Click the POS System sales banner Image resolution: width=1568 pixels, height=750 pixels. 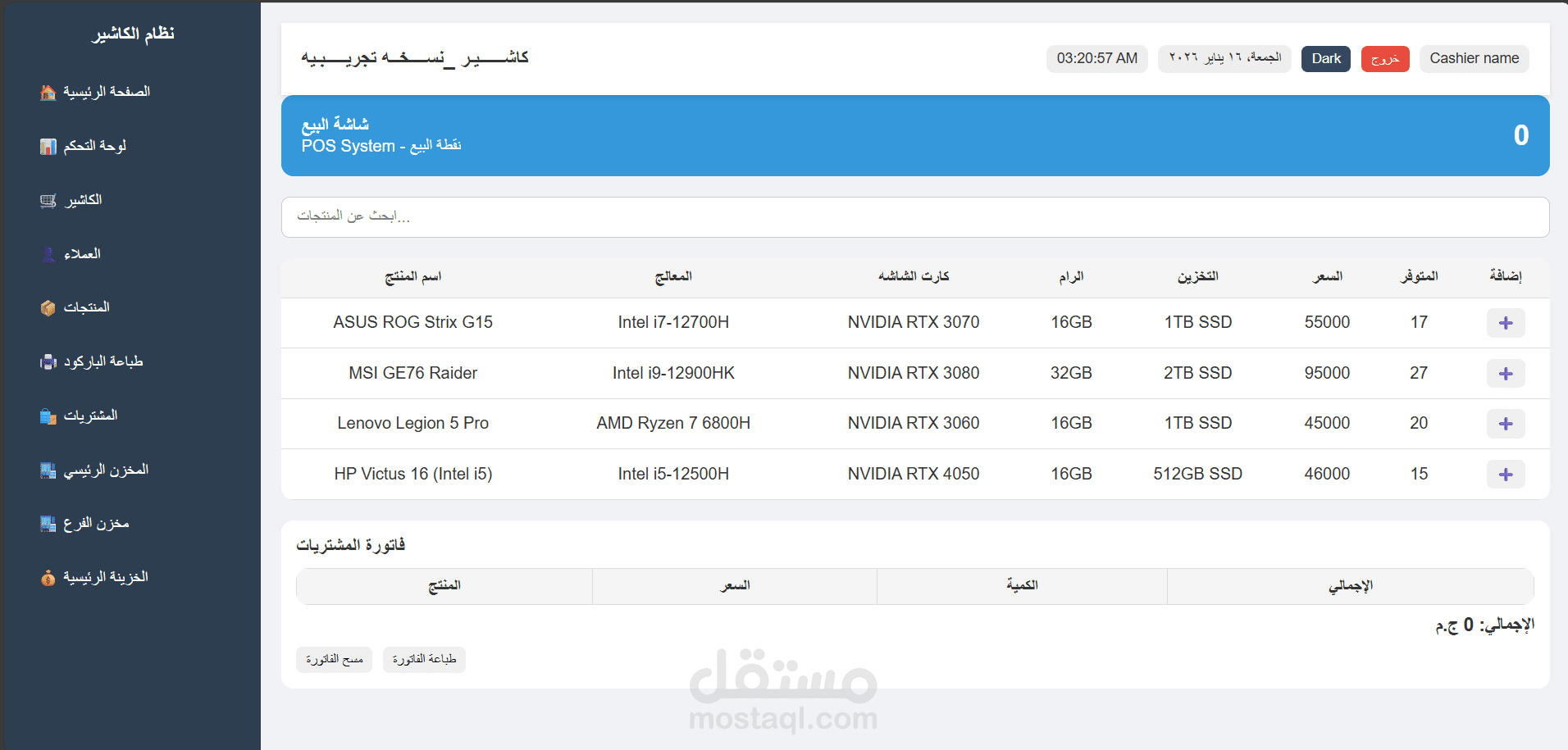coord(914,134)
